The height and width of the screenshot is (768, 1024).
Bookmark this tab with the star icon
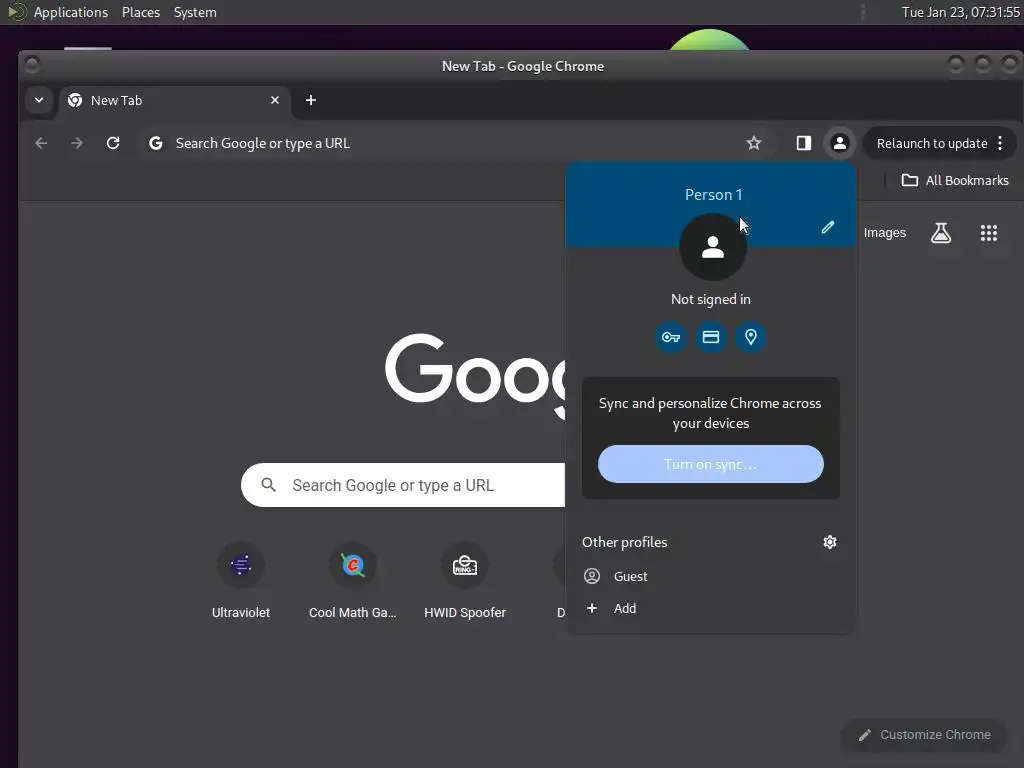[754, 143]
